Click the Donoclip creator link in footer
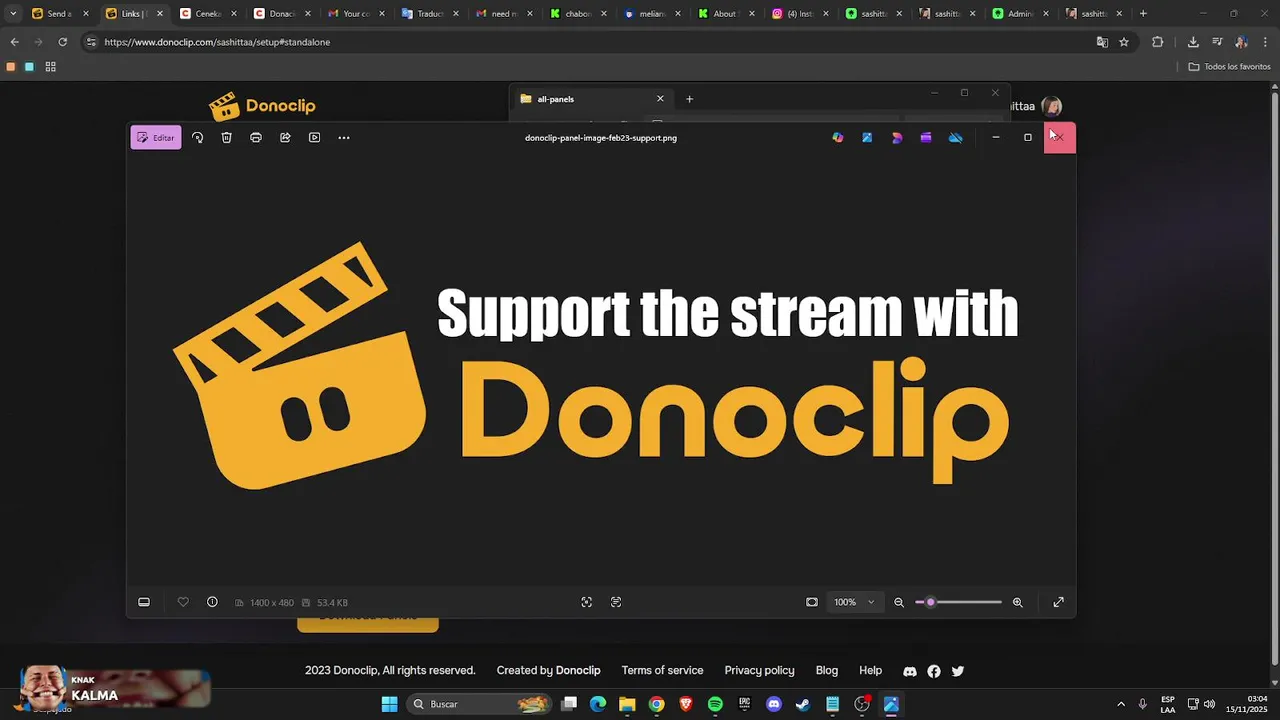Screen dimensions: 1280x720 (578, 671)
